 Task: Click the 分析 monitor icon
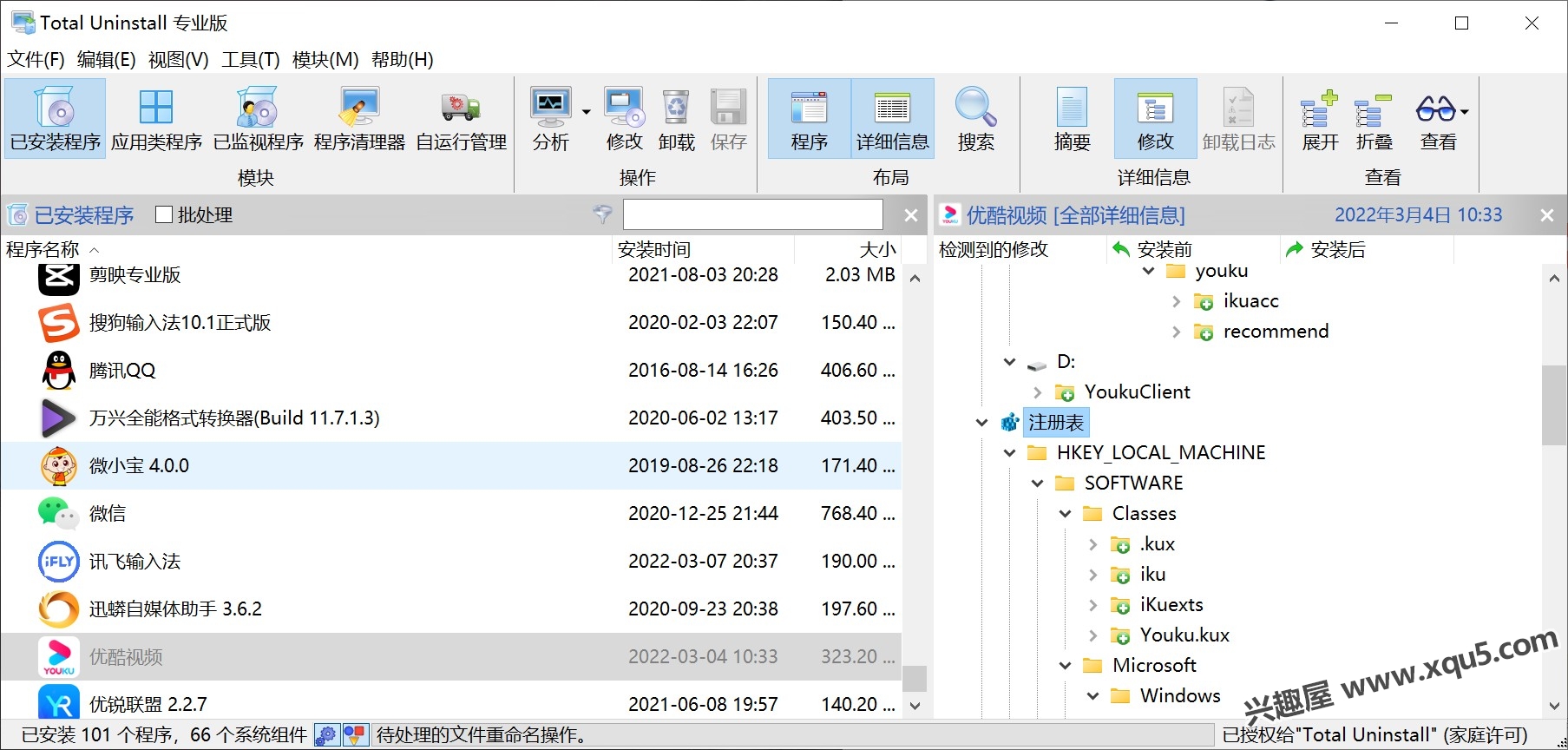point(551,108)
